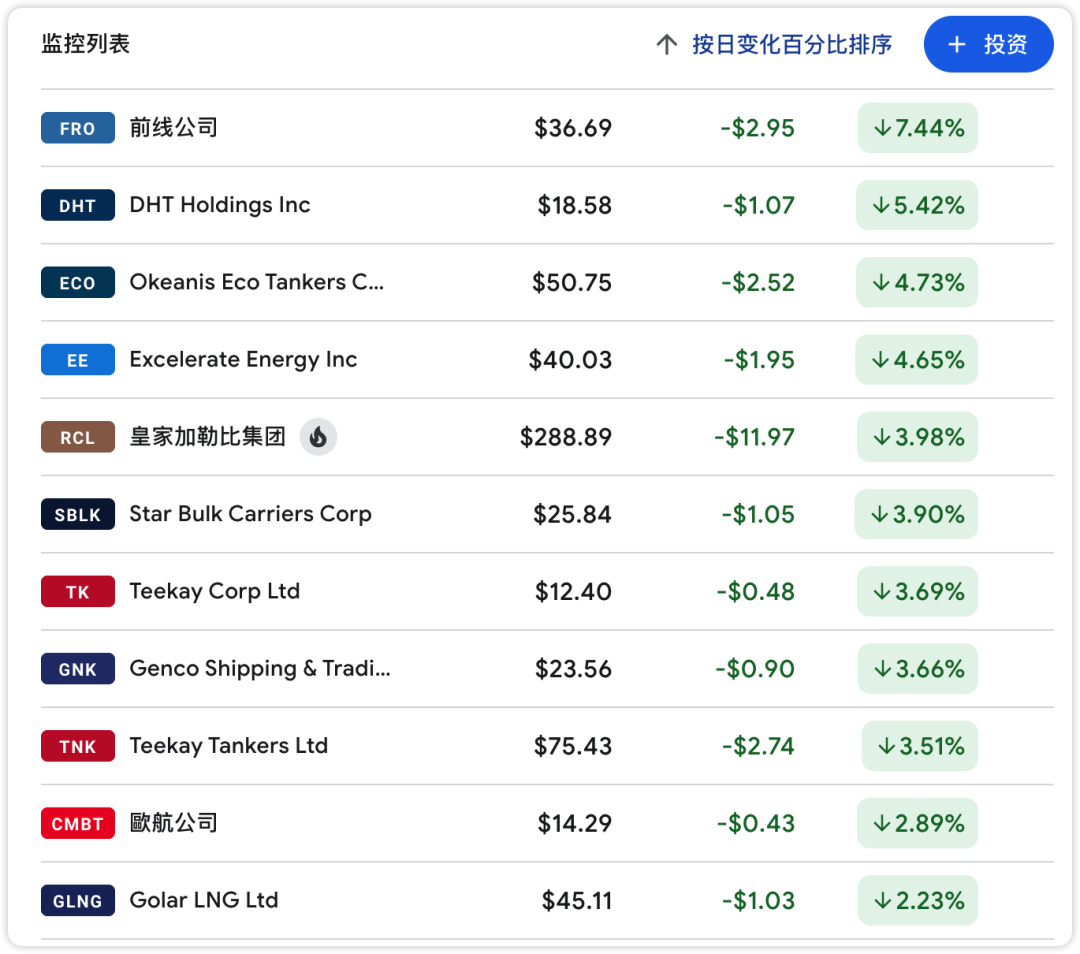Open Star Bulk Carriers Corp listing
The height and width of the screenshot is (954, 1080).
(250, 514)
